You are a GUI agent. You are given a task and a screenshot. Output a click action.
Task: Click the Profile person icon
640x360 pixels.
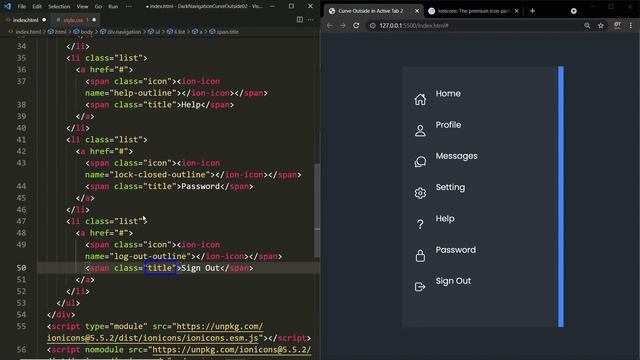(420, 131)
